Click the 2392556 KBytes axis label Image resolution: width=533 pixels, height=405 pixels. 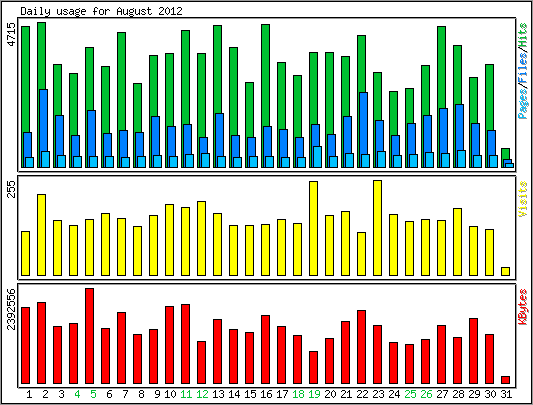12,309
